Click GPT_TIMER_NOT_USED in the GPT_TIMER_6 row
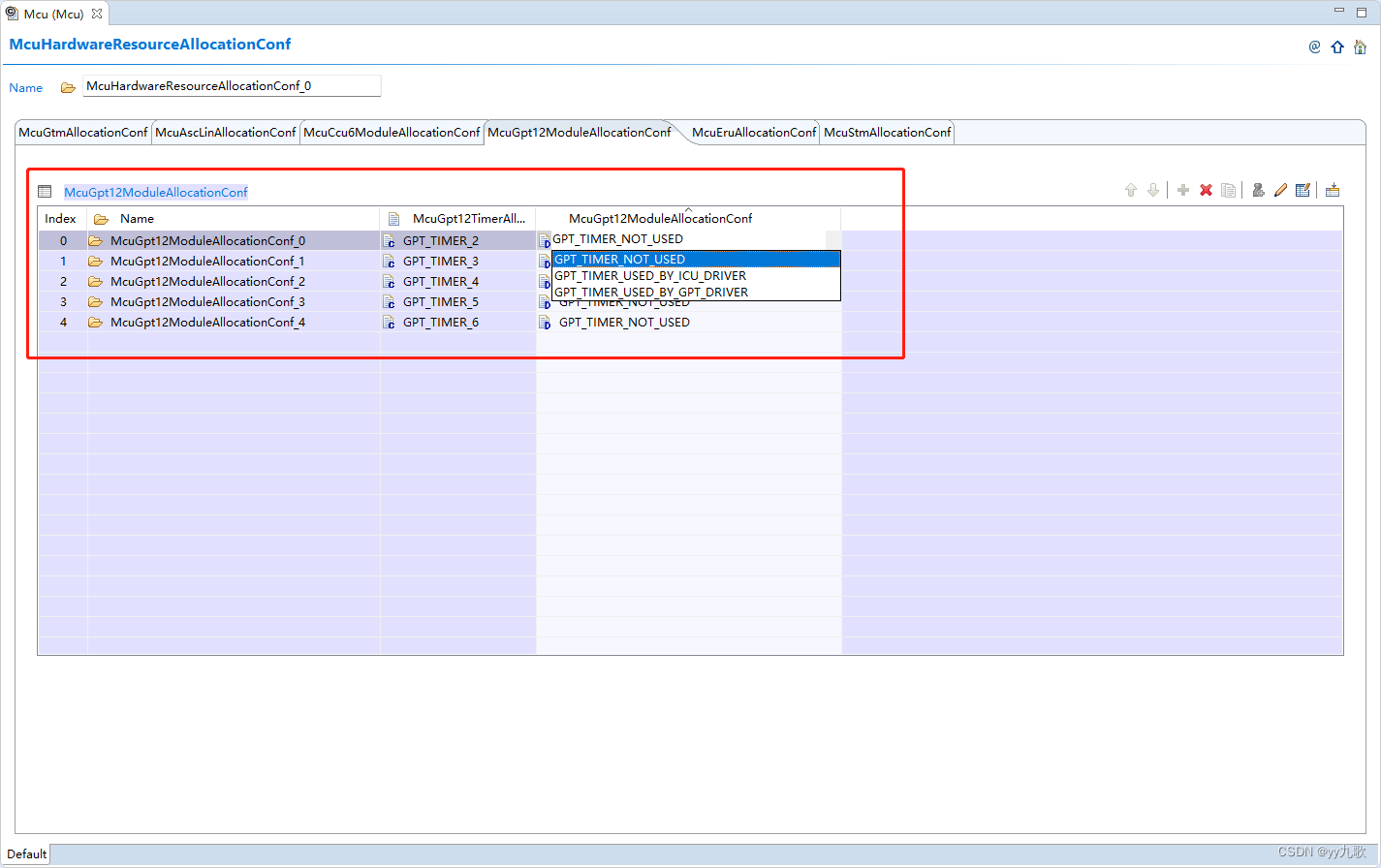1381x868 pixels. point(624,323)
